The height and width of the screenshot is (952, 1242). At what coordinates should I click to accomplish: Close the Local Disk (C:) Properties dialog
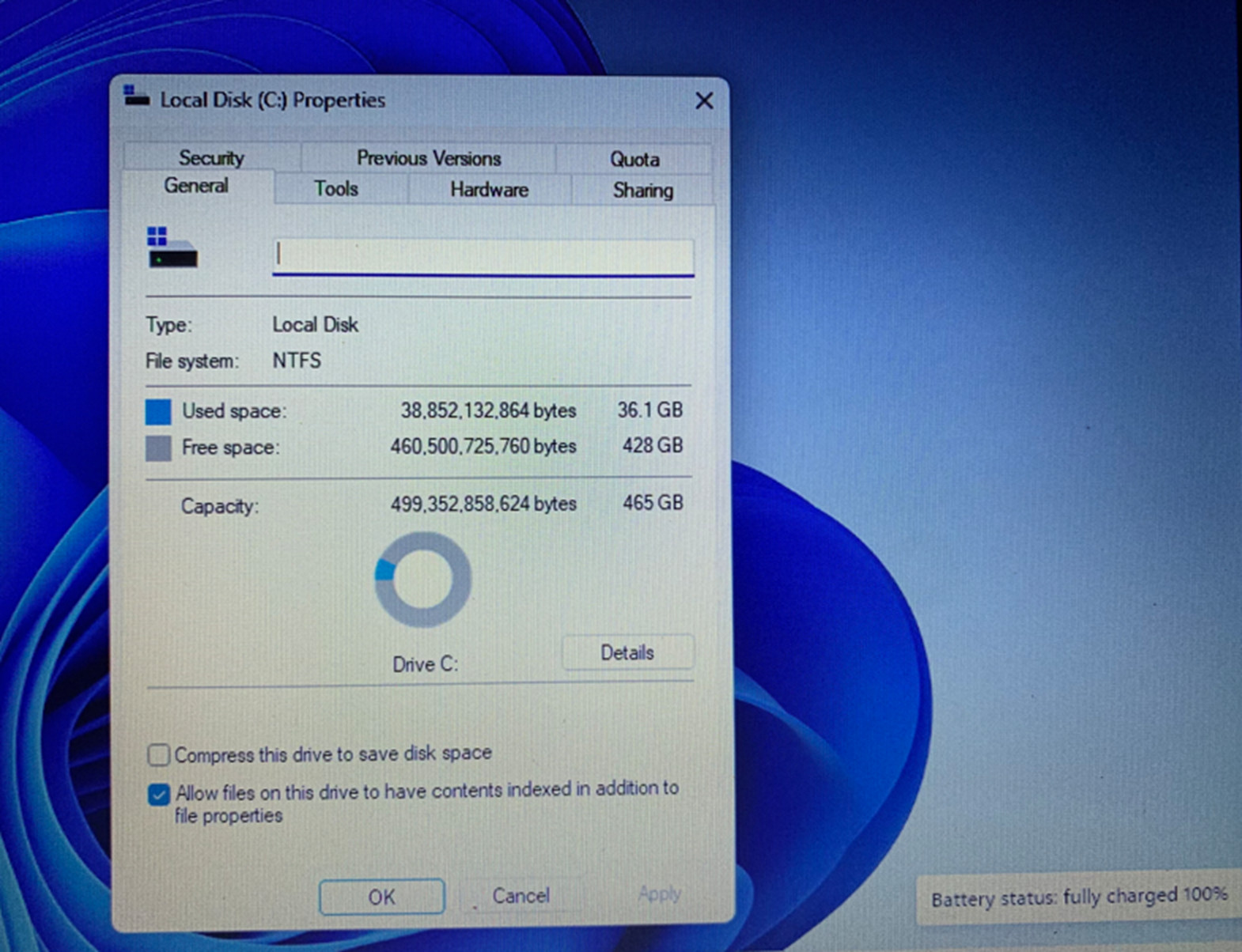point(704,100)
